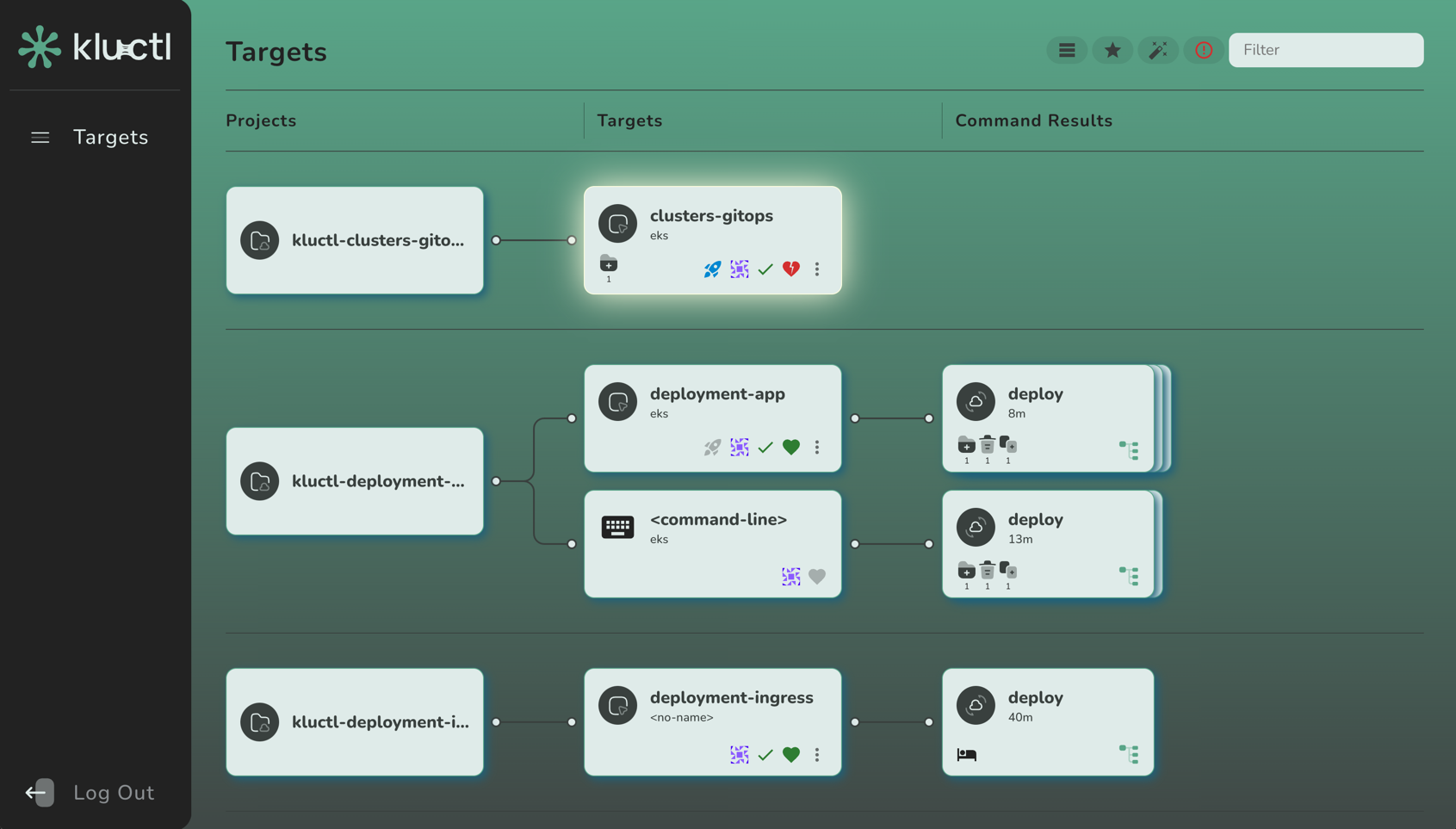1456x829 pixels.
Task: Click the green heart on deployment-app card
Action: [791, 447]
